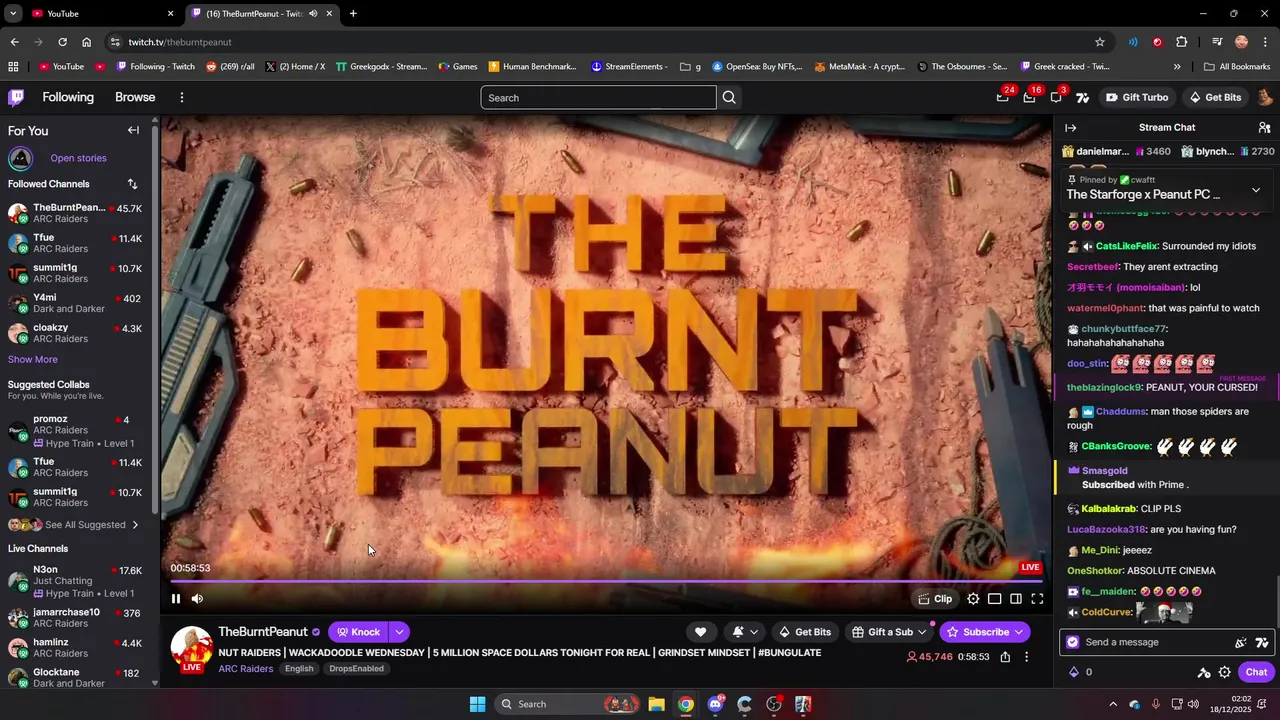Screen dimensions: 1280x720
Task: Toggle system volume icon in tray
Action: [1192, 704]
